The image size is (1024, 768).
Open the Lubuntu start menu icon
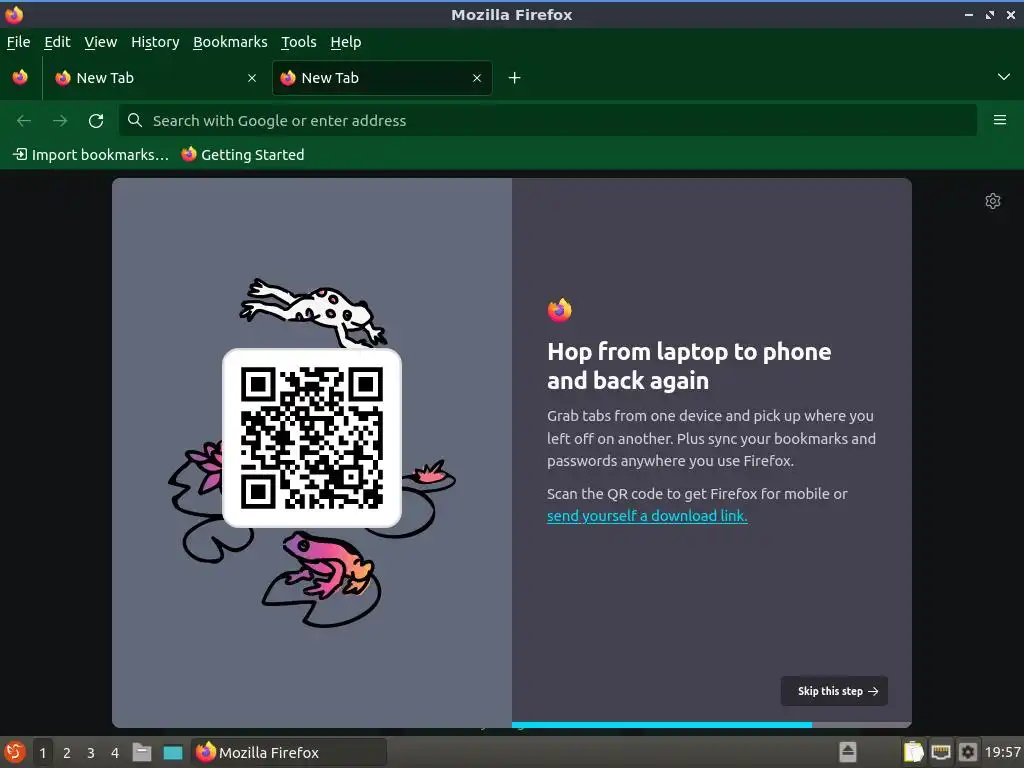coord(14,752)
